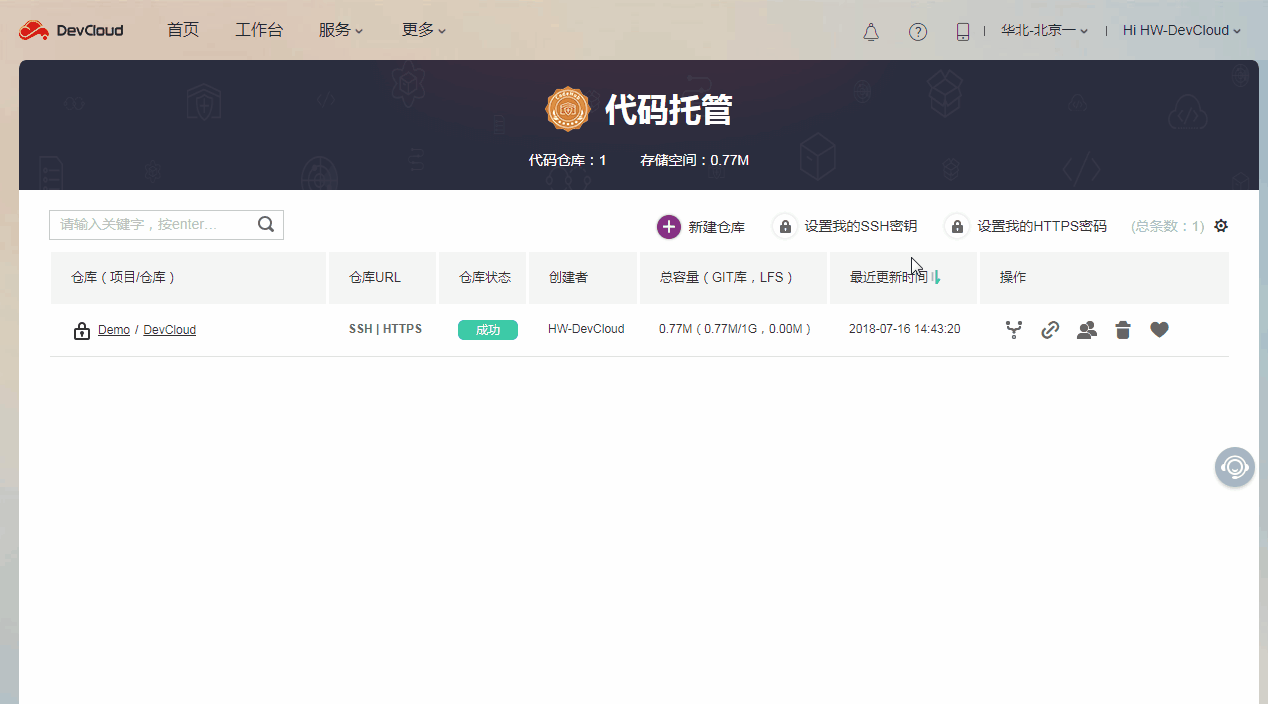The width and height of the screenshot is (1268, 704).
Task: Delete the Demo repository via trash icon
Action: pyautogui.click(x=1122, y=329)
